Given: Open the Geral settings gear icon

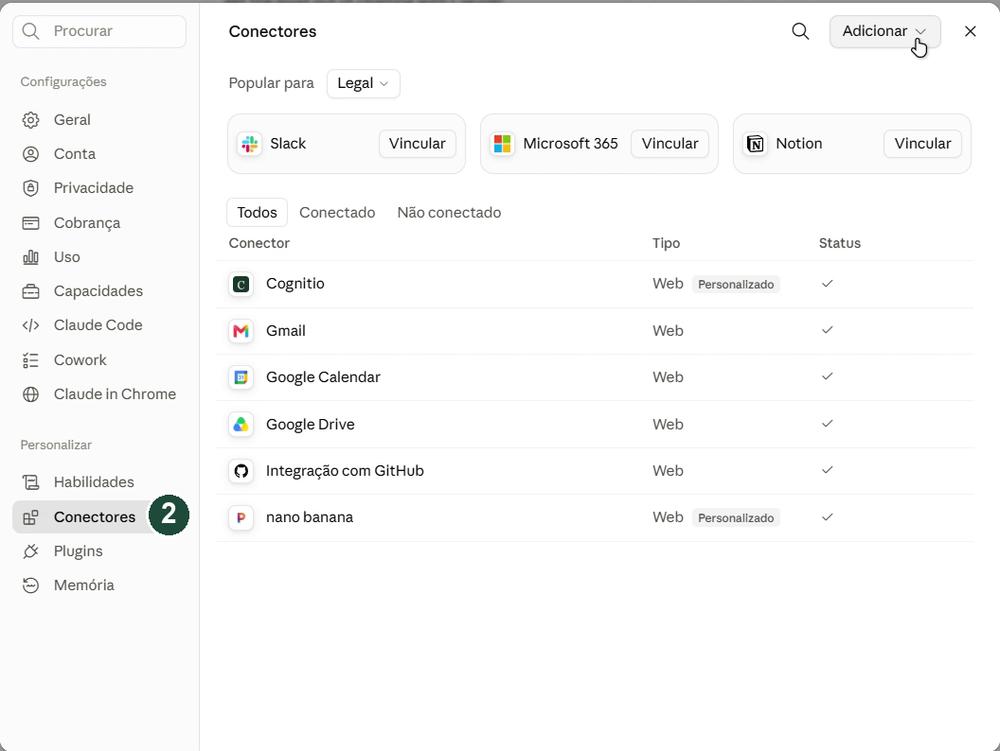Looking at the screenshot, I should click(x=31, y=120).
